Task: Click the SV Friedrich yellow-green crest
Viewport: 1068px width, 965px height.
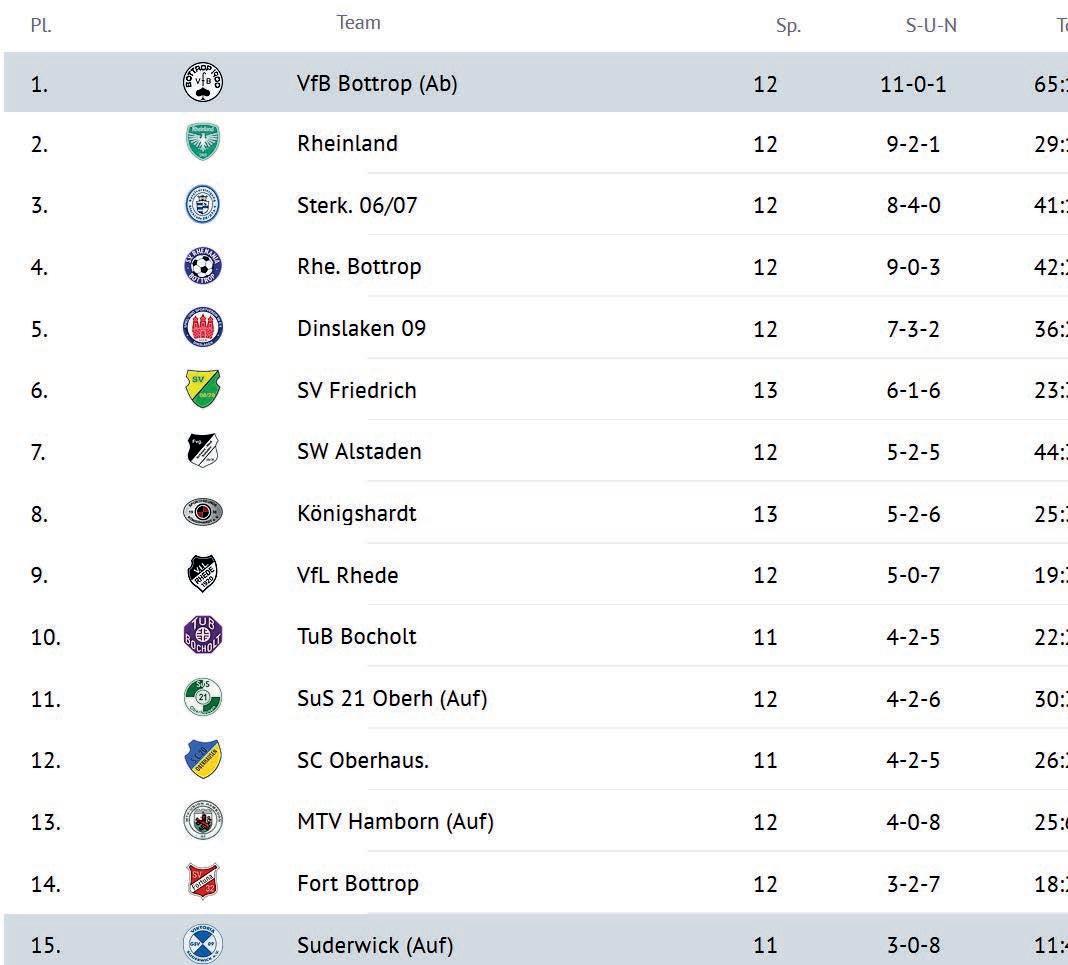Action: pyautogui.click(x=203, y=389)
